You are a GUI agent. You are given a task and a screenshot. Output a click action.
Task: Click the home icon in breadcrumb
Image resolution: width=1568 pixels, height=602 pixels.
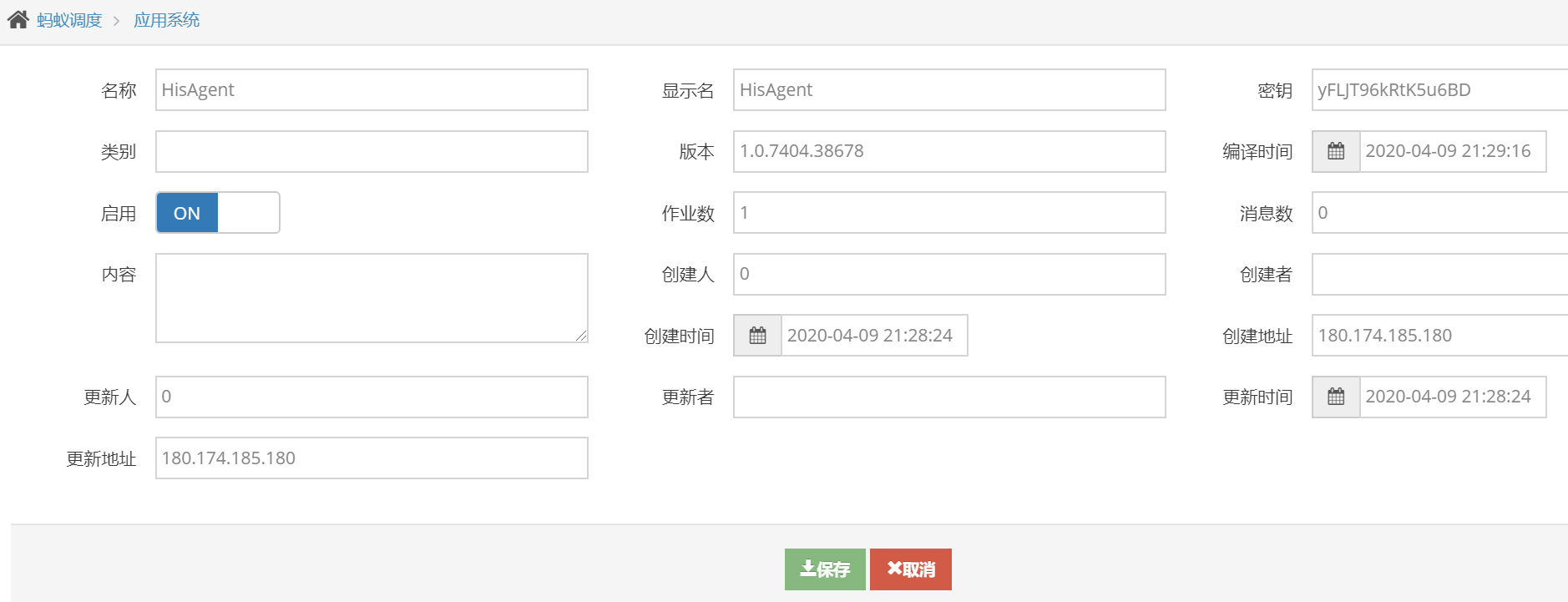[x=18, y=20]
